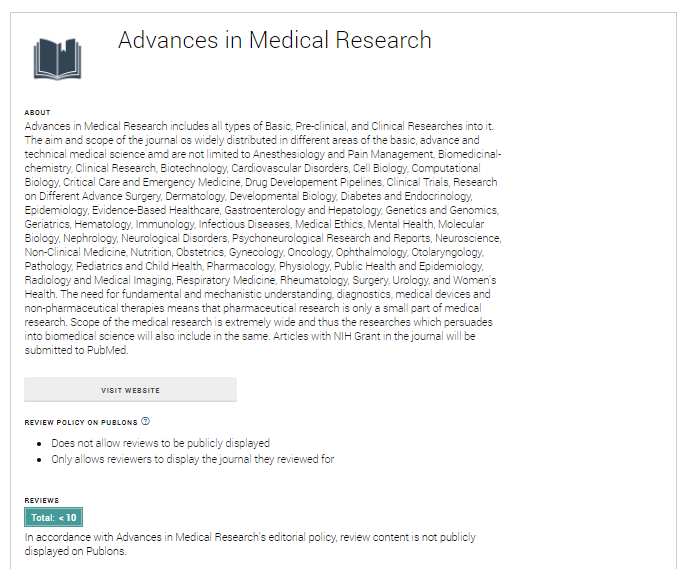Click the Review Policy on Publons heading

(x=80, y=422)
